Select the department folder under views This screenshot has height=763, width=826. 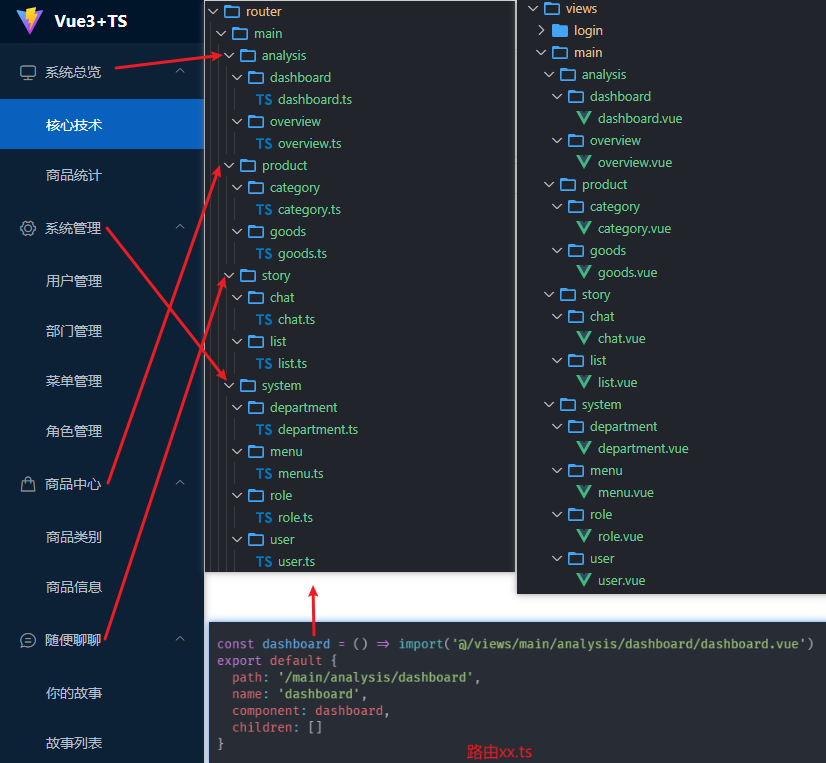tap(623, 426)
